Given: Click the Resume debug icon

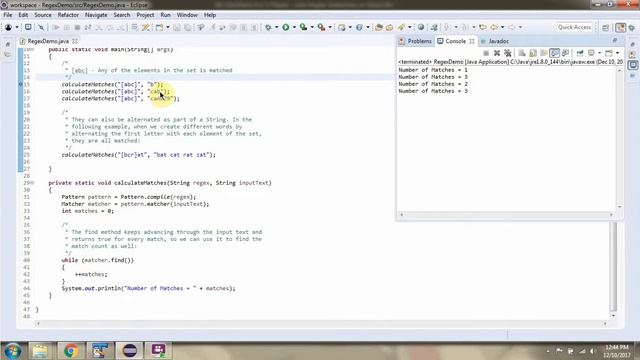Looking at the screenshot, I should (x=56, y=27).
